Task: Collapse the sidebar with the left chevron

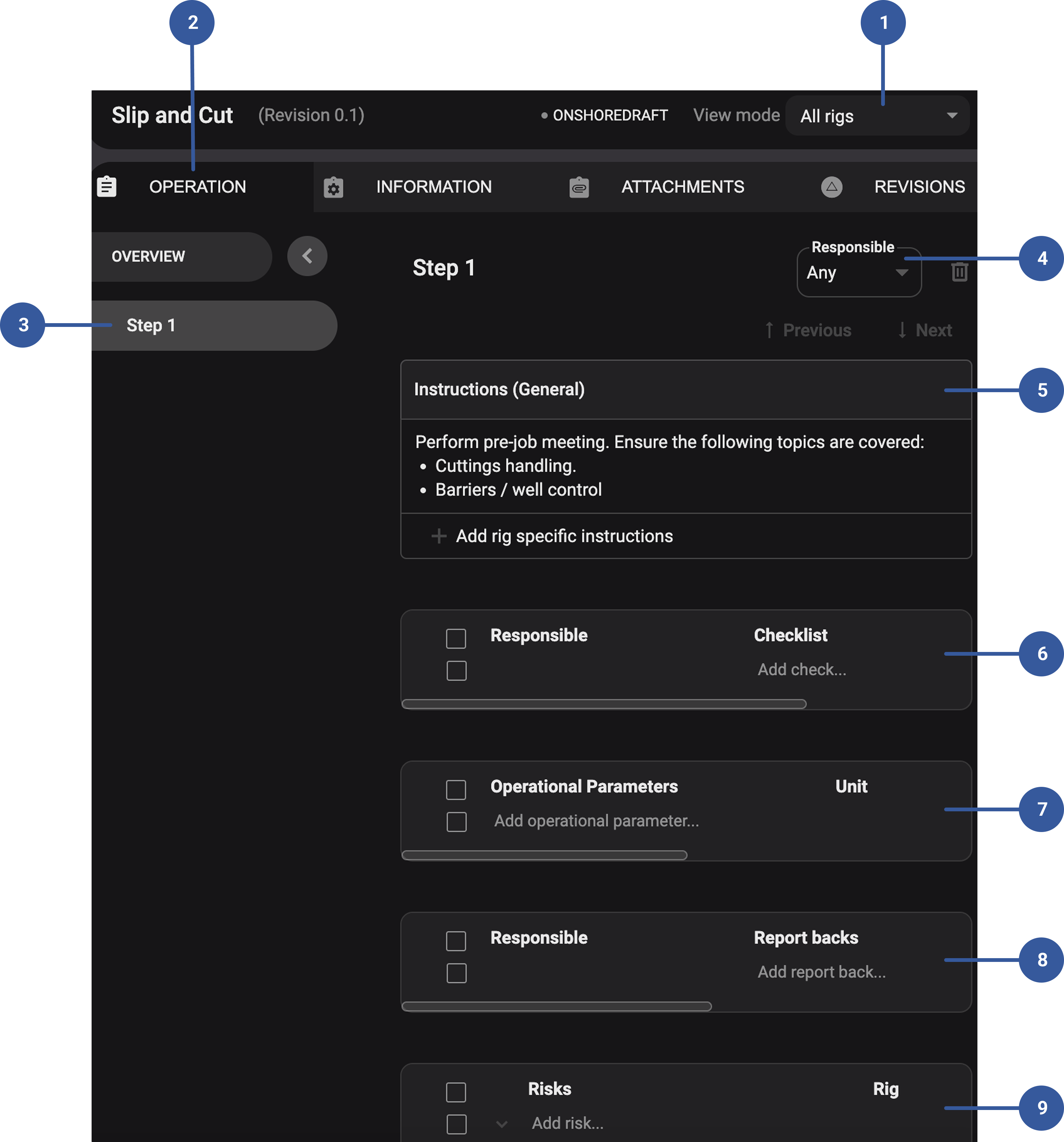Action: (x=307, y=256)
